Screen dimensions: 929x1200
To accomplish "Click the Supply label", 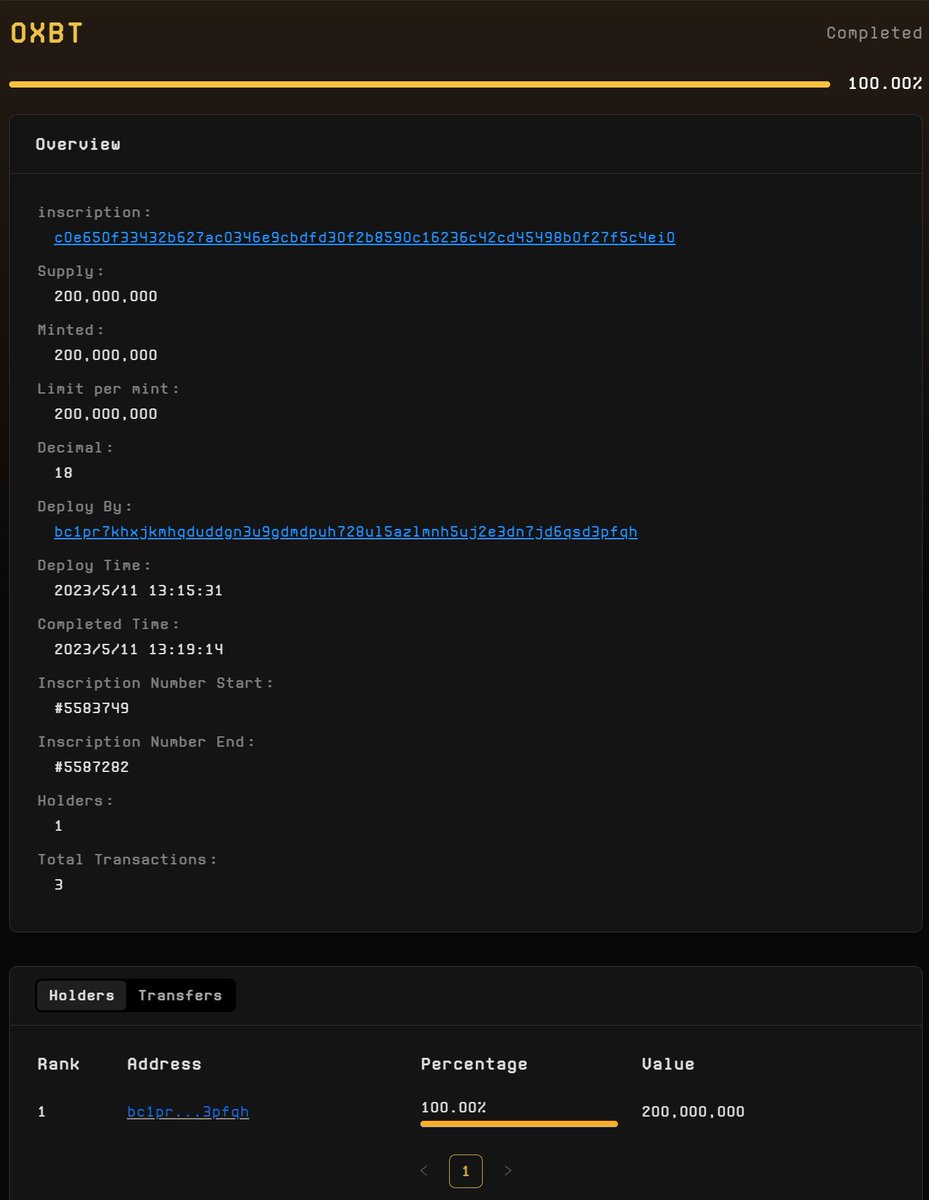I will click(71, 271).
